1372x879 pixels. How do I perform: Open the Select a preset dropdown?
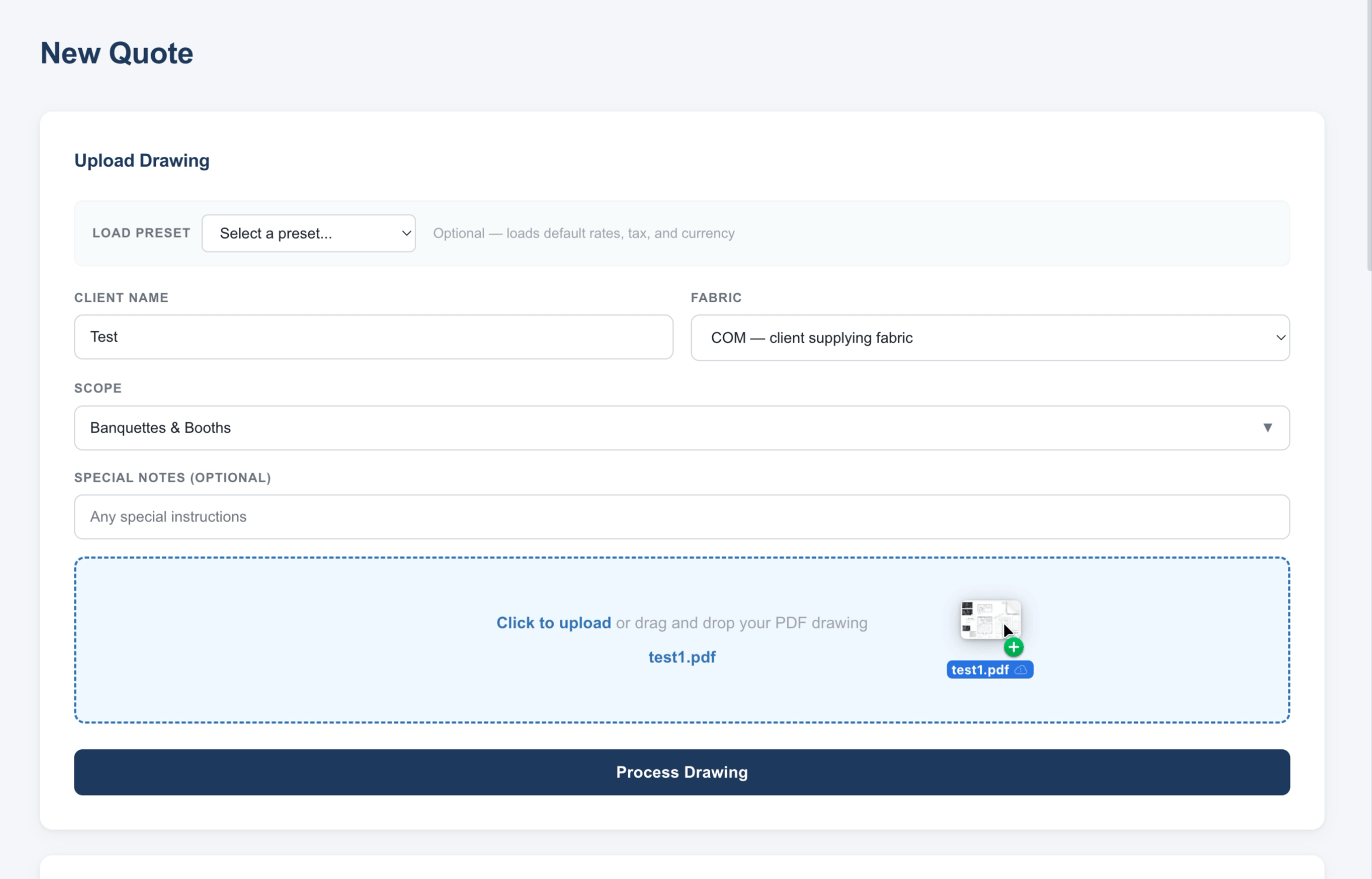point(308,233)
